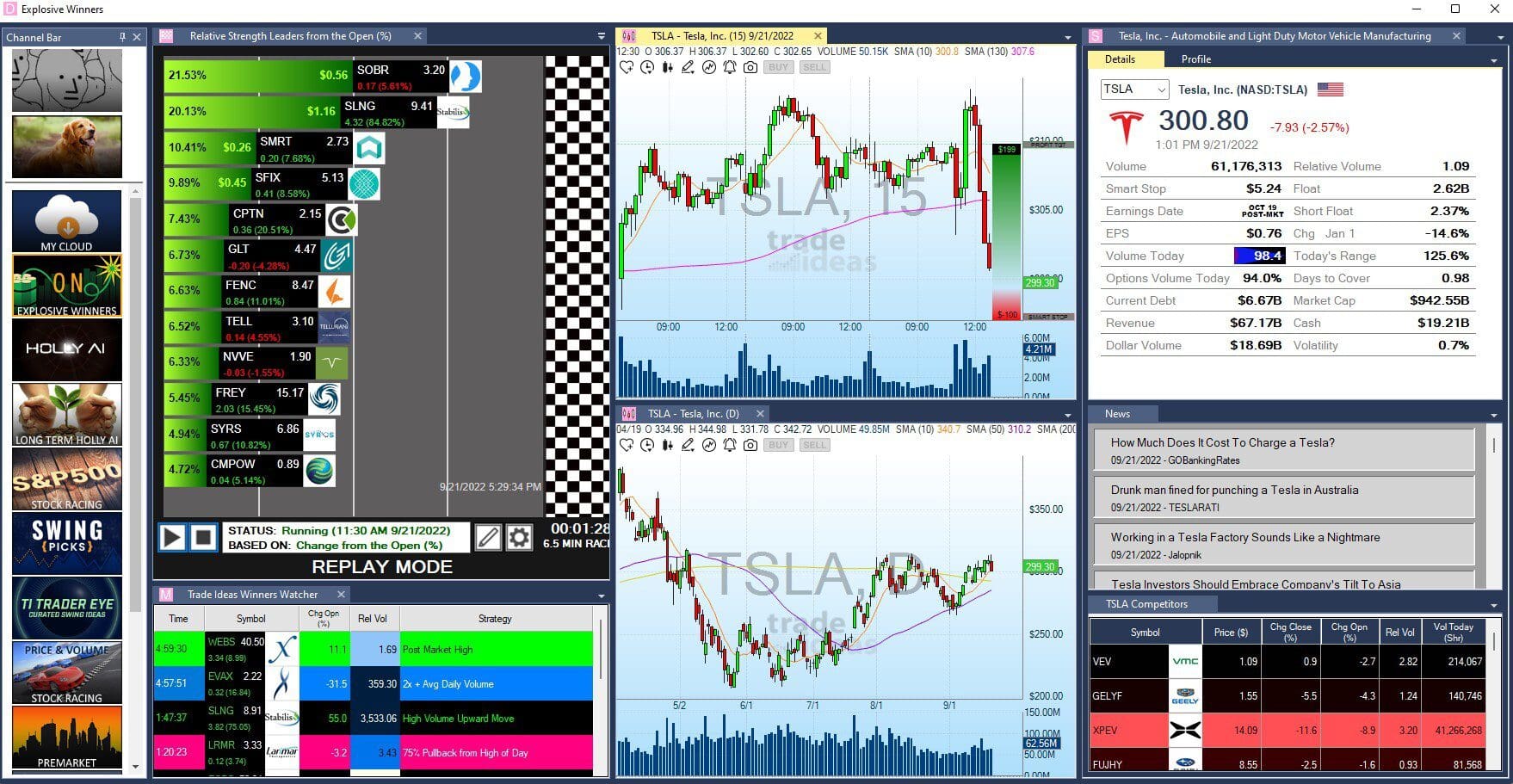Expand daily TSLA chart window menu arrow
Image resolution: width=1513 pixels, height=784 pixels.
[1068, 415]
